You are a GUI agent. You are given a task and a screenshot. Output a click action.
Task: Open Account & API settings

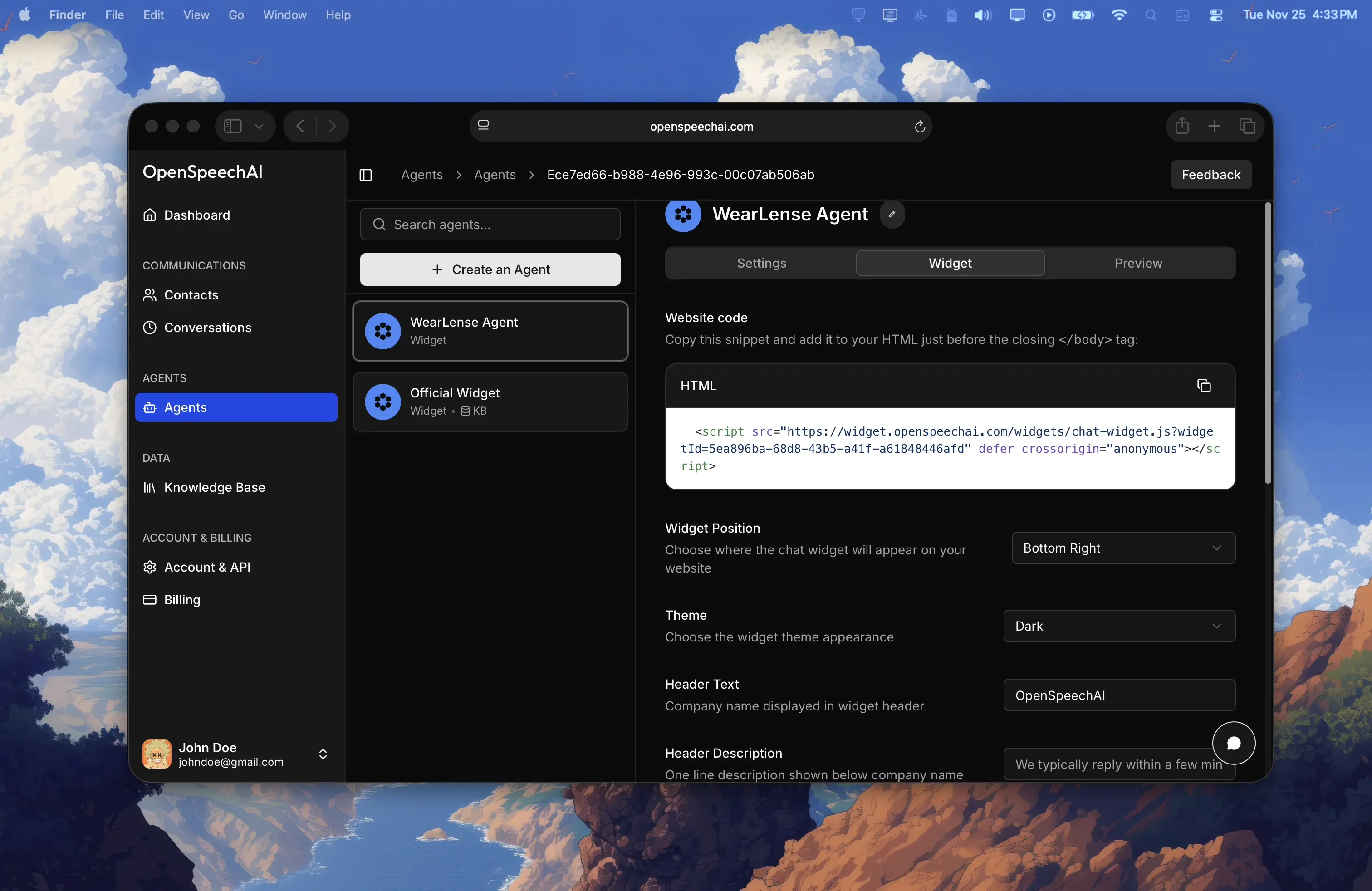pos(236,567)
